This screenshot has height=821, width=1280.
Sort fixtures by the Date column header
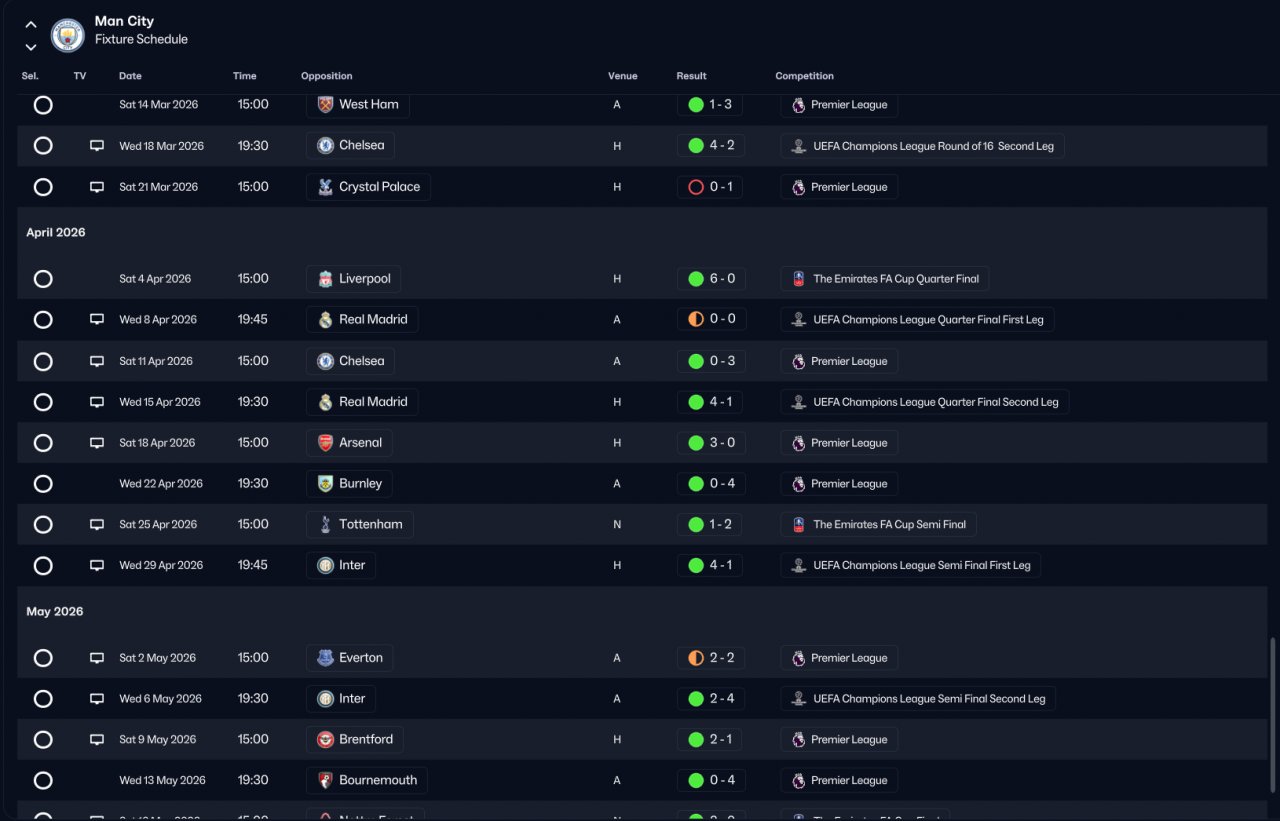point(130,76)
